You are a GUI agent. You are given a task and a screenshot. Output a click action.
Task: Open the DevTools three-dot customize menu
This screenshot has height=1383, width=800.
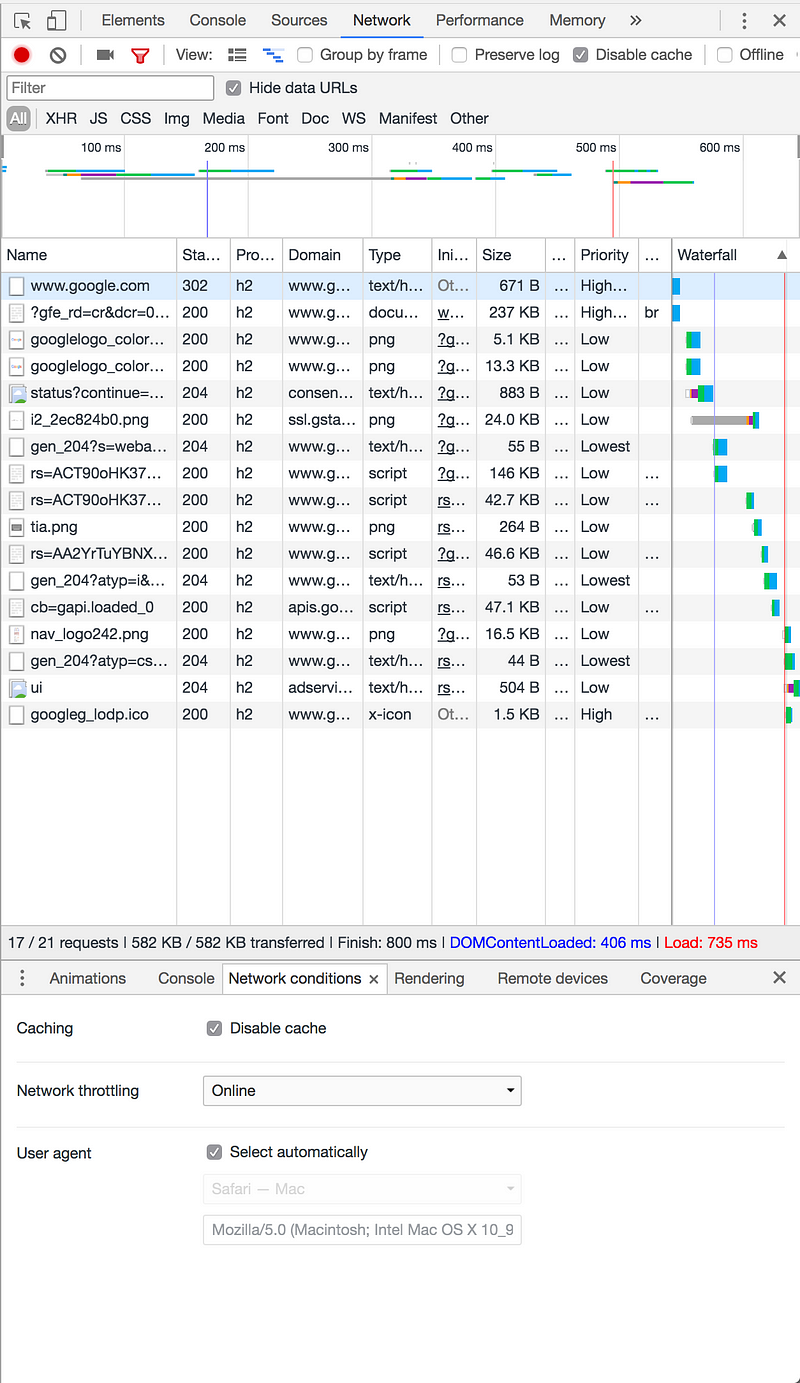click(744, 20)
